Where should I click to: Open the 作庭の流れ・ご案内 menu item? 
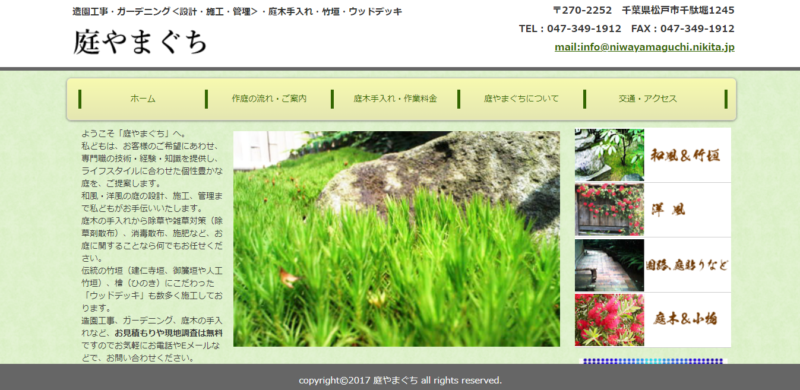point(269,99)
